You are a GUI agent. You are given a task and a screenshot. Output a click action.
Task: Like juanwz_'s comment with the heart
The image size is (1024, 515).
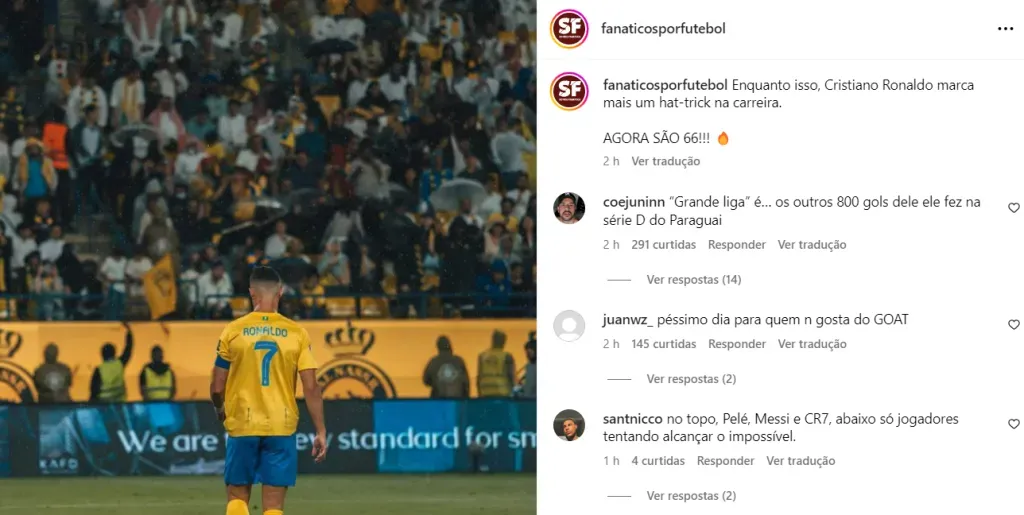pyautogui.click(x=1014, y=324)
